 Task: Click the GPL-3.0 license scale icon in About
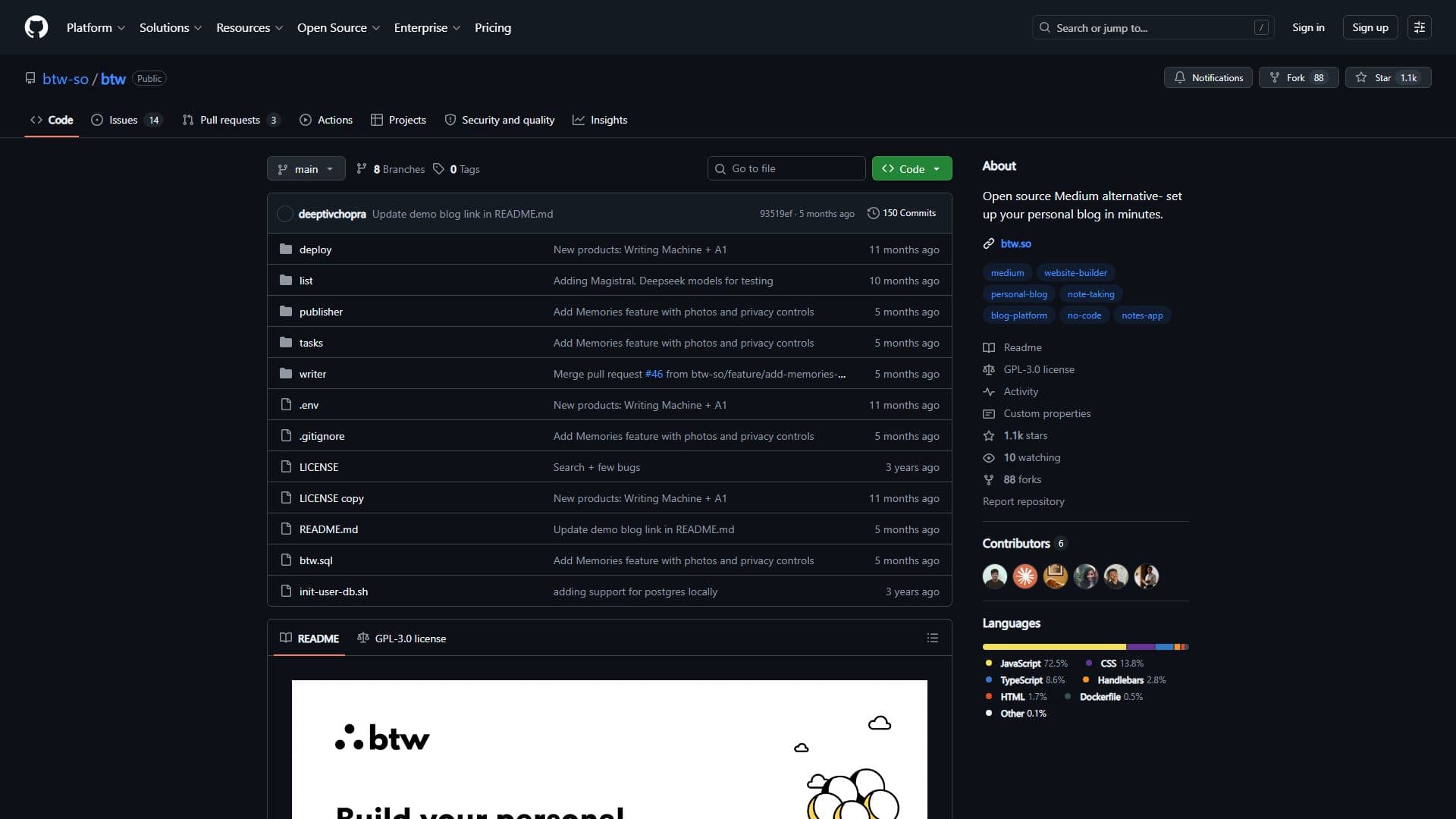click(x=989, y=369)
